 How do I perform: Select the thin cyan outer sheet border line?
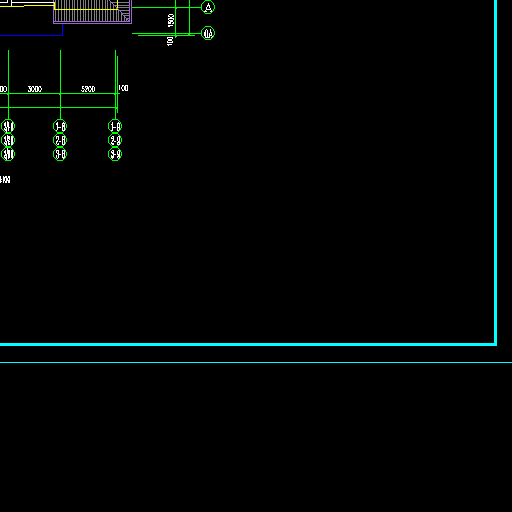256,362
